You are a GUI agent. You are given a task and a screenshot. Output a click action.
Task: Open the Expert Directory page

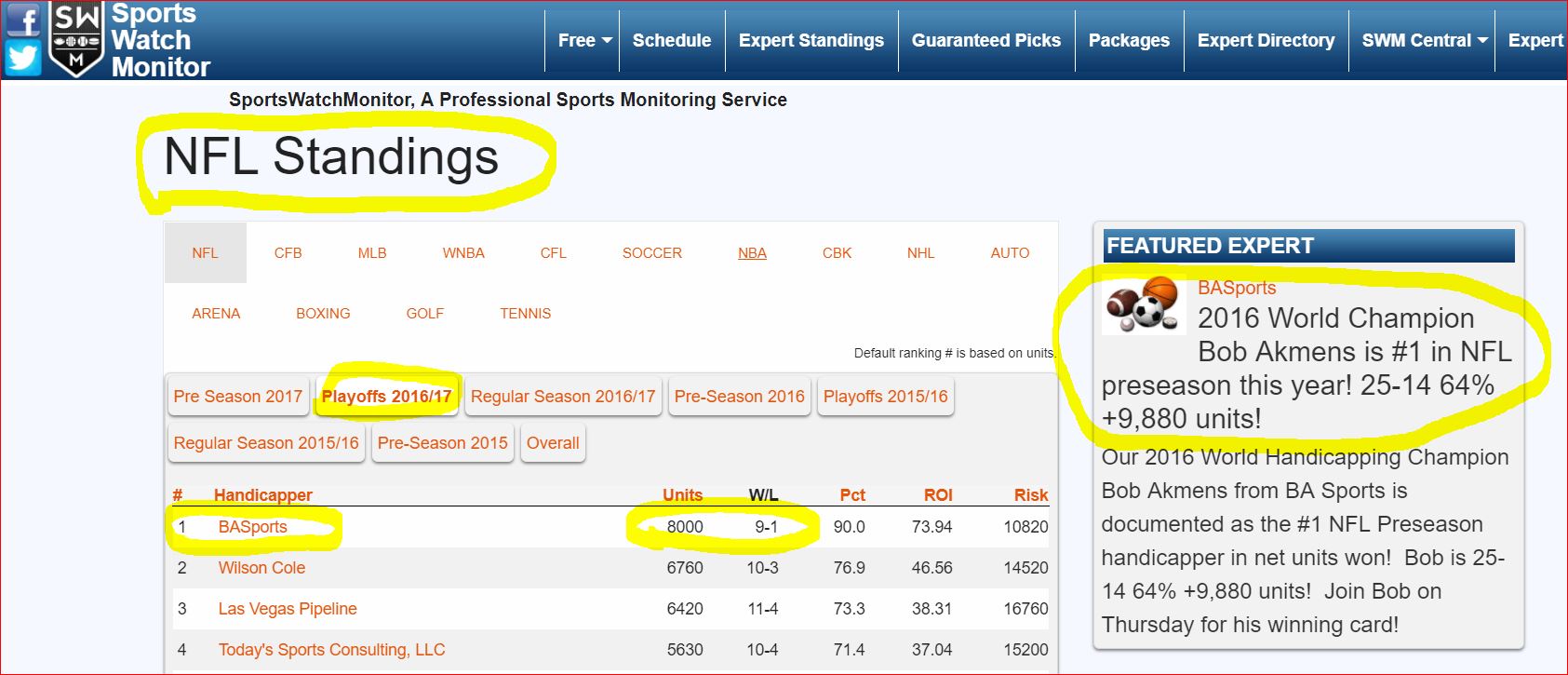[1266, 40]
